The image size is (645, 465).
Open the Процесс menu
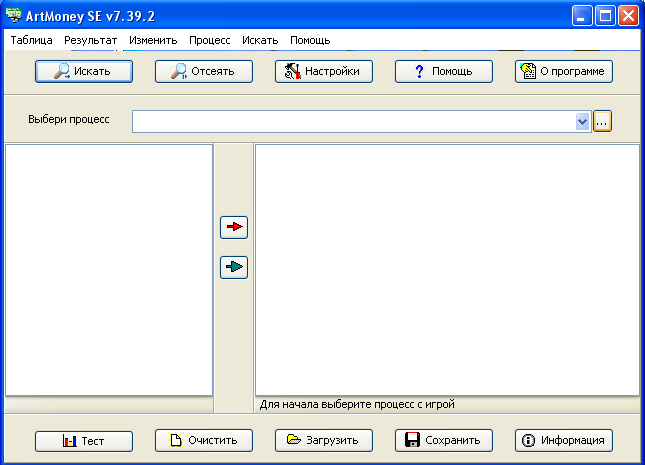[210, 41]
